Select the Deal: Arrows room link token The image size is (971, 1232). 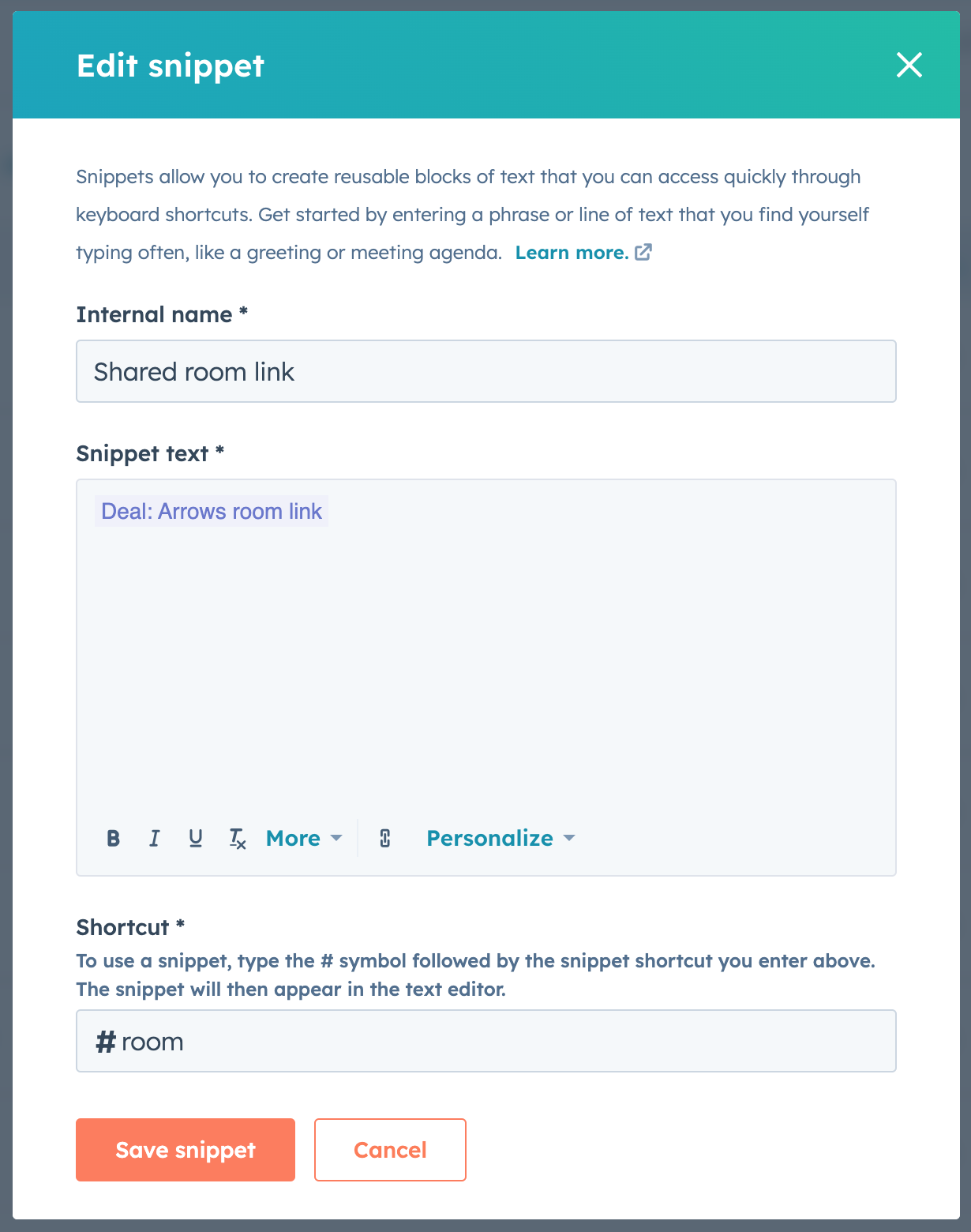tap(212, 512)
